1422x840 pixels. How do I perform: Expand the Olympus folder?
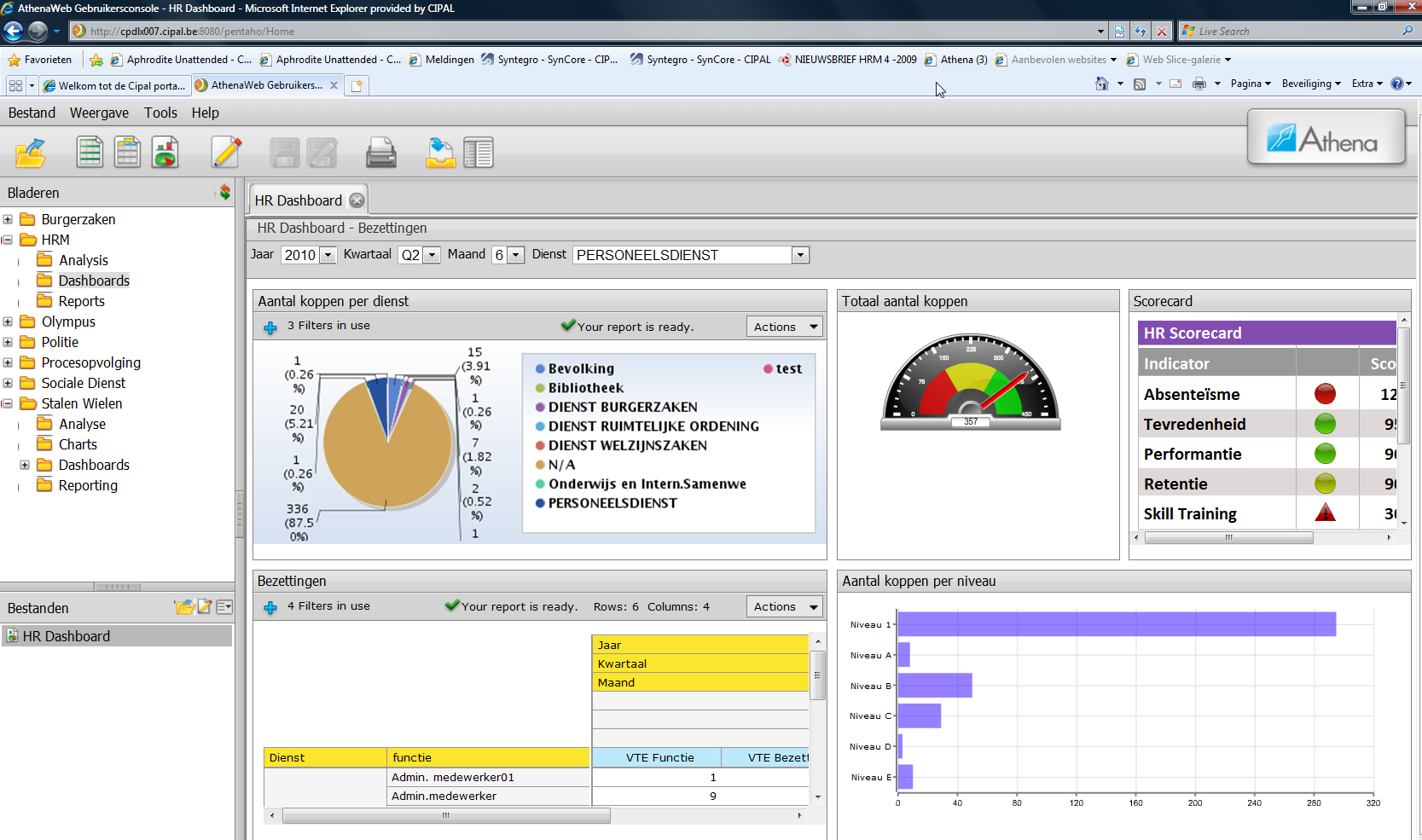(8, 322)
